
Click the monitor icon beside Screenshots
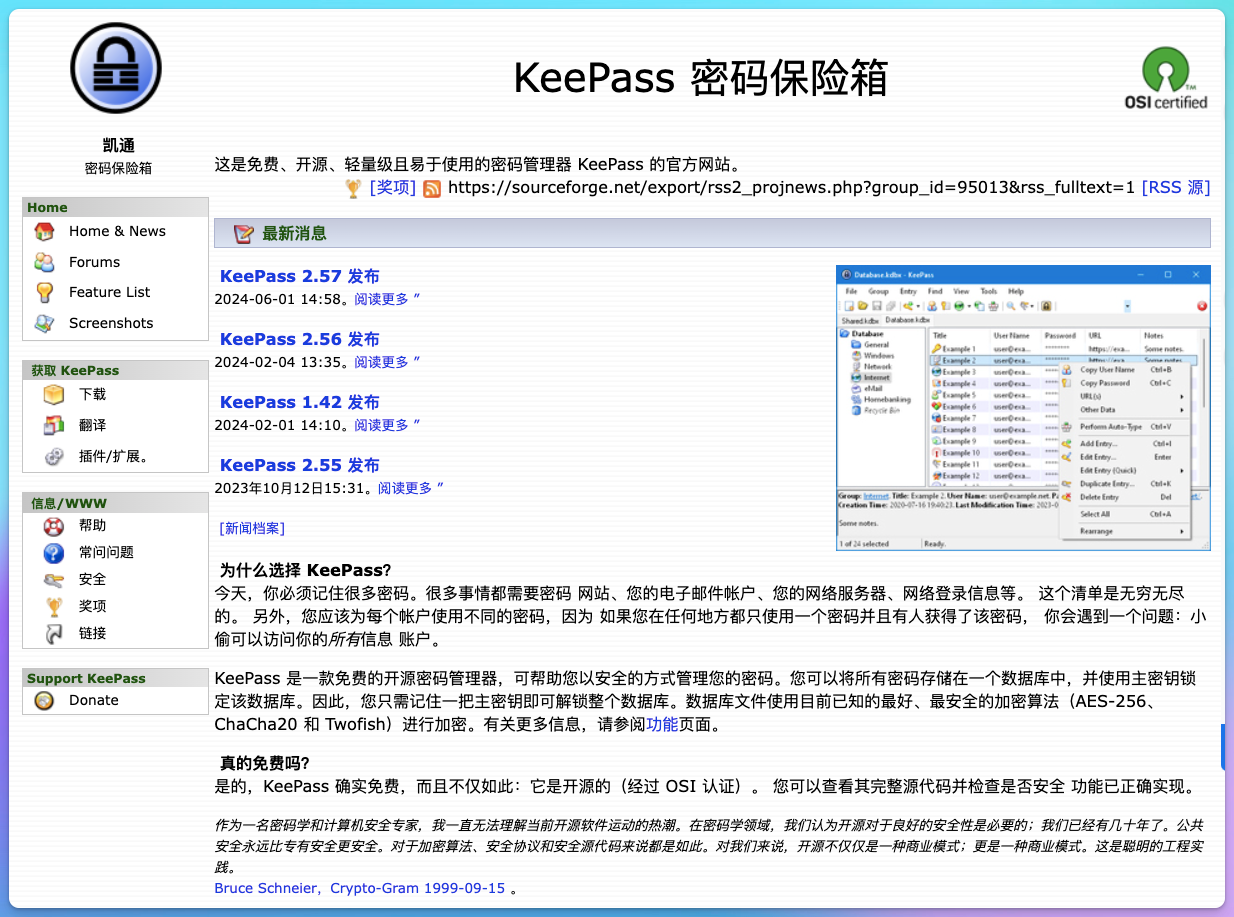point(44,323)
